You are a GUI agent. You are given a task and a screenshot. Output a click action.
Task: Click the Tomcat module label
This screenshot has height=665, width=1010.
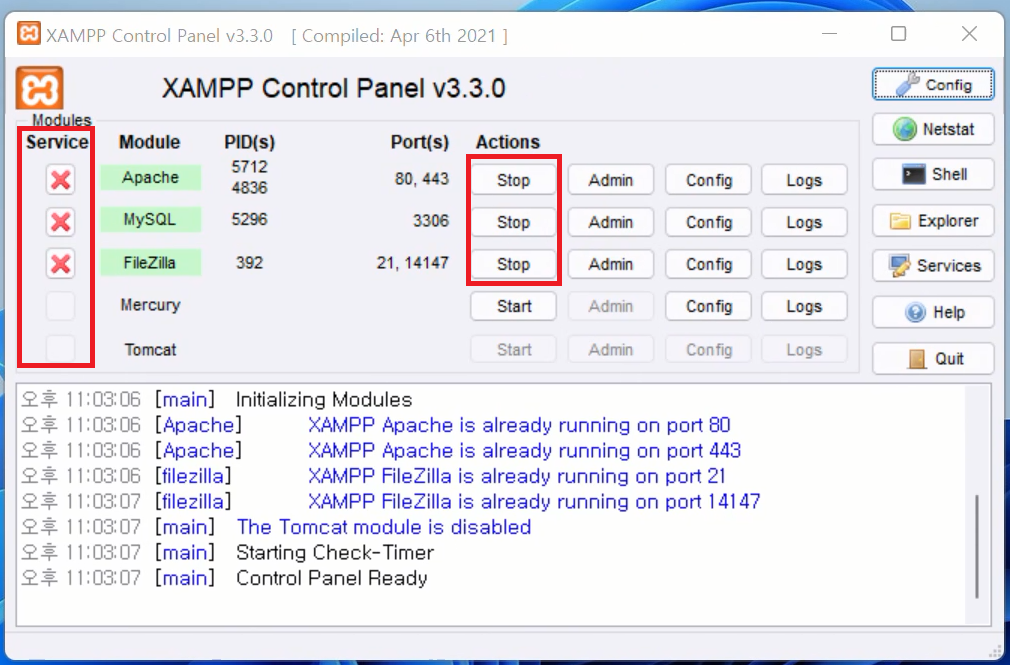pos(150,350)
